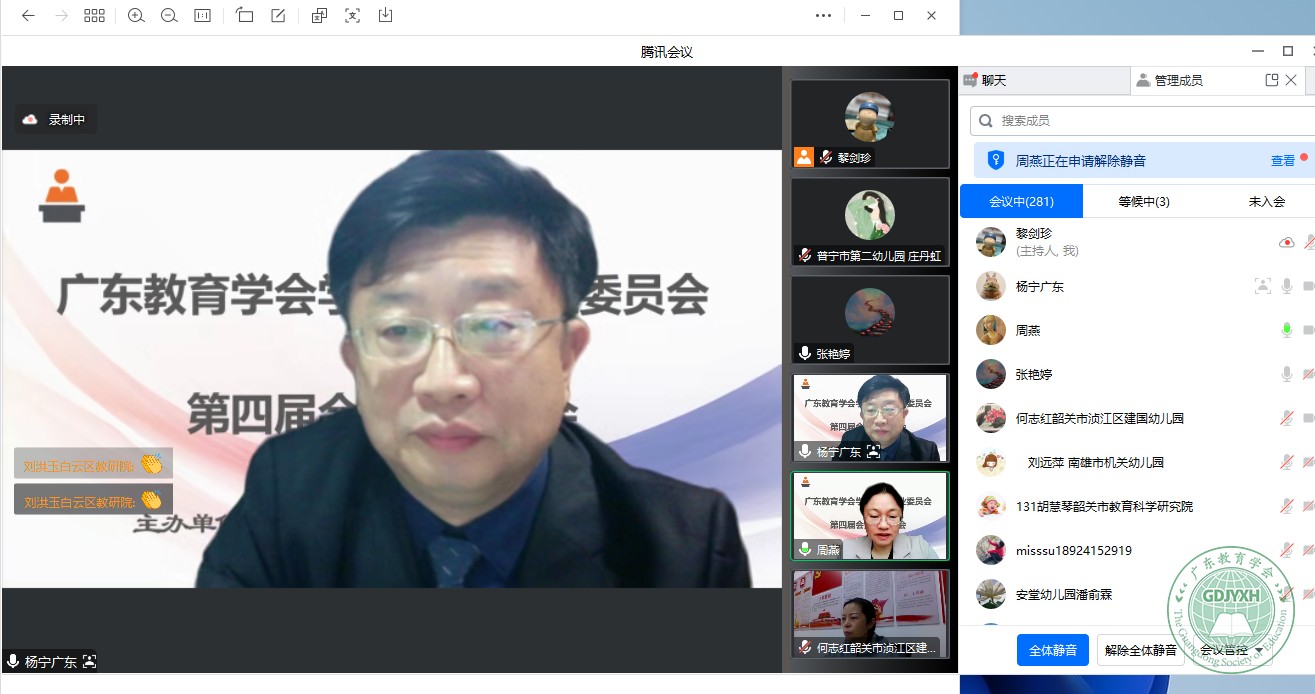Select 刘远萍 南雄市机关幼儿园 in the list
This screenshot has width=1315, height=694.
point(1096,462)
